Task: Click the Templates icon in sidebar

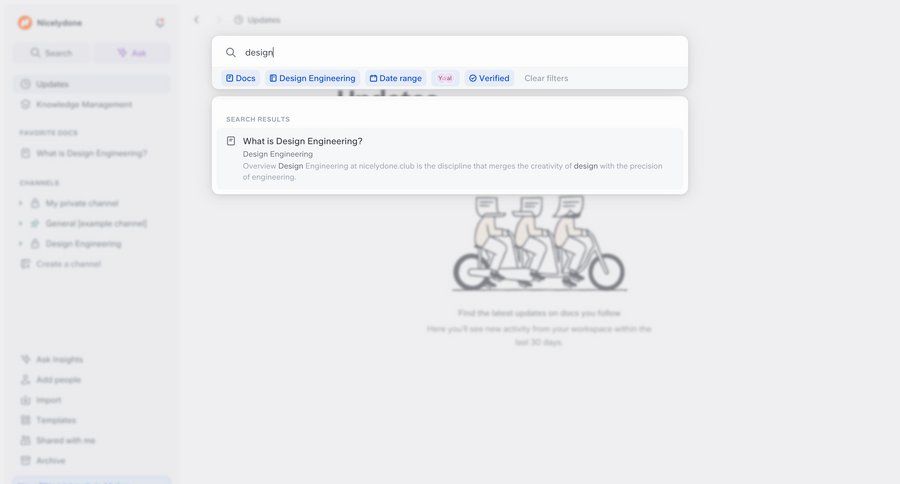Action: tap(25, 420)
